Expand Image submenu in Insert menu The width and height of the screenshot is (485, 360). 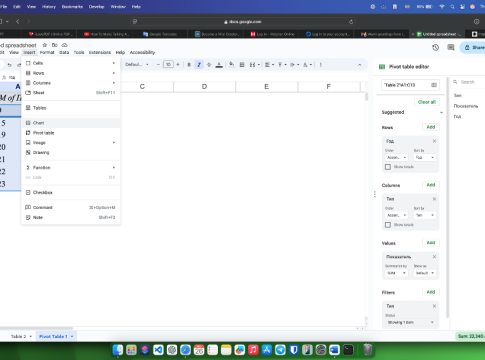[x=71, y=143]
